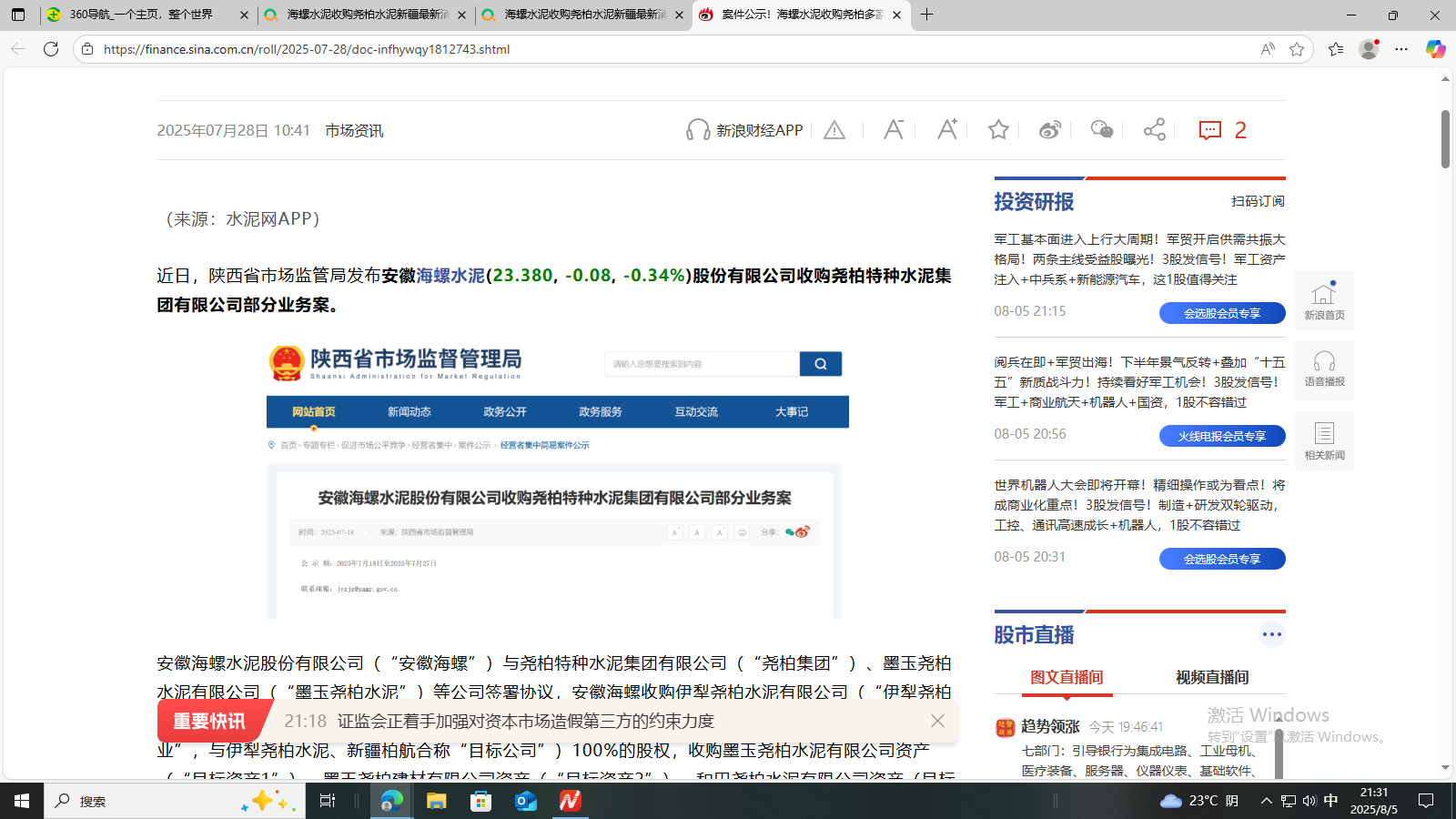Share article to Weibo icon
Screen dimensions: 1456x819
coord(1049,130)
